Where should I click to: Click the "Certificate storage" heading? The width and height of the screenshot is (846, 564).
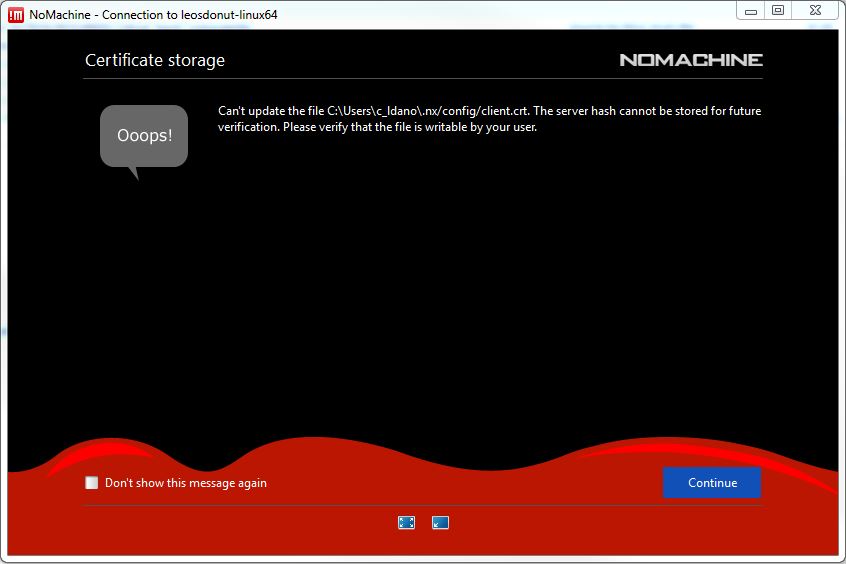click(x=155, y=60)
